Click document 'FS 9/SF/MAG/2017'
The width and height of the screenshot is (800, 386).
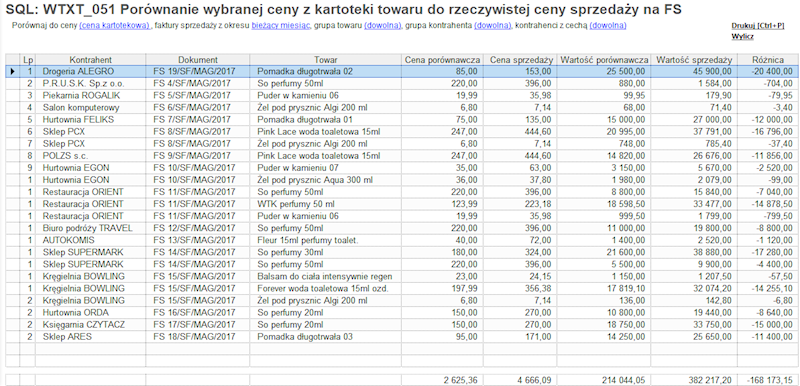[x=198, y=156]
